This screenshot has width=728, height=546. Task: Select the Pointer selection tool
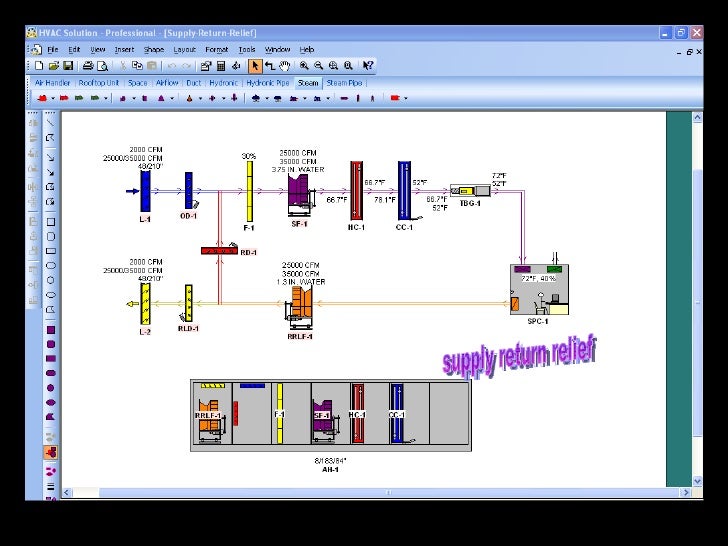point(255,66)
